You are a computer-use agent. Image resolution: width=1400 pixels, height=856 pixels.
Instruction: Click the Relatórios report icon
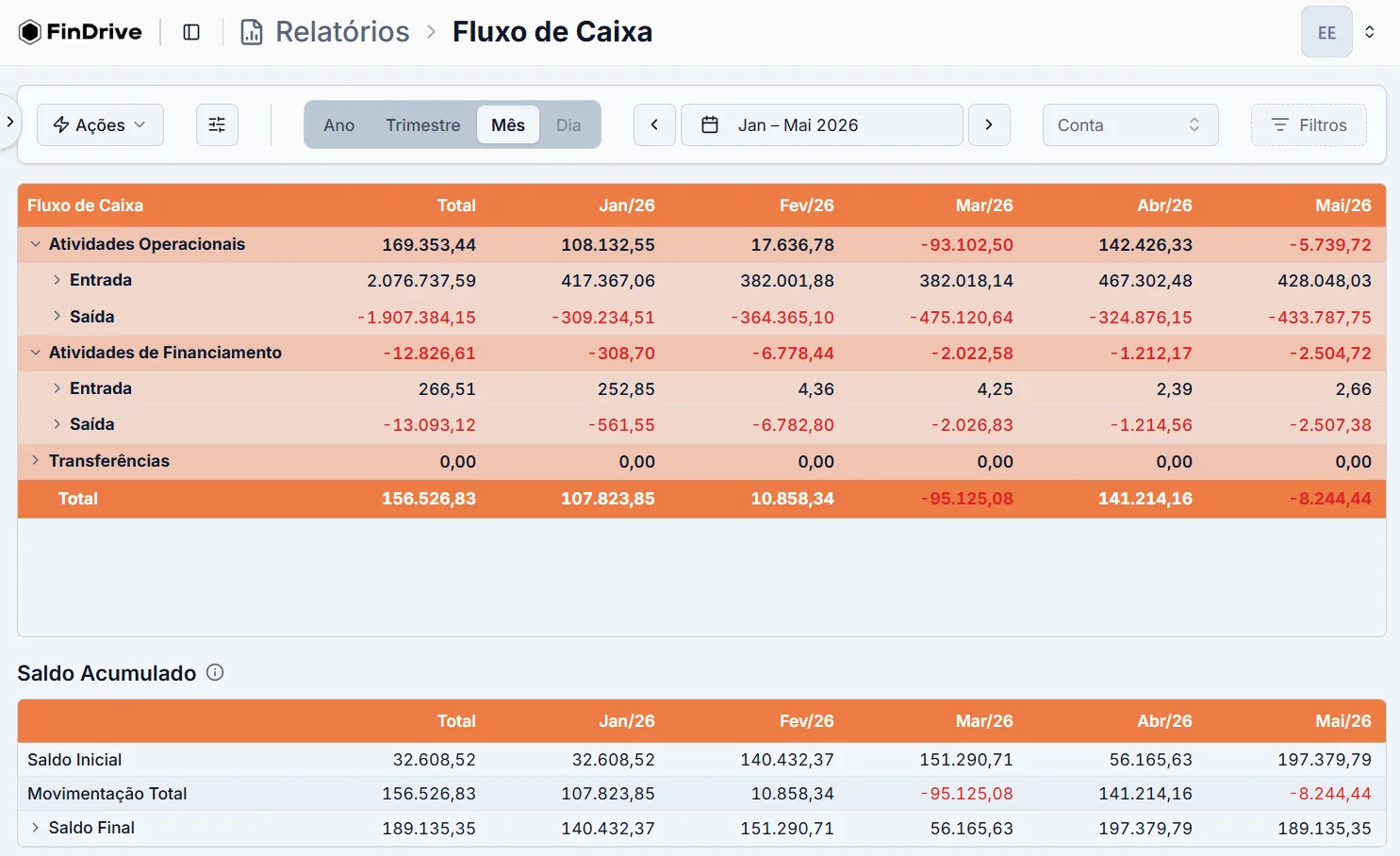[x=252, y=32]
